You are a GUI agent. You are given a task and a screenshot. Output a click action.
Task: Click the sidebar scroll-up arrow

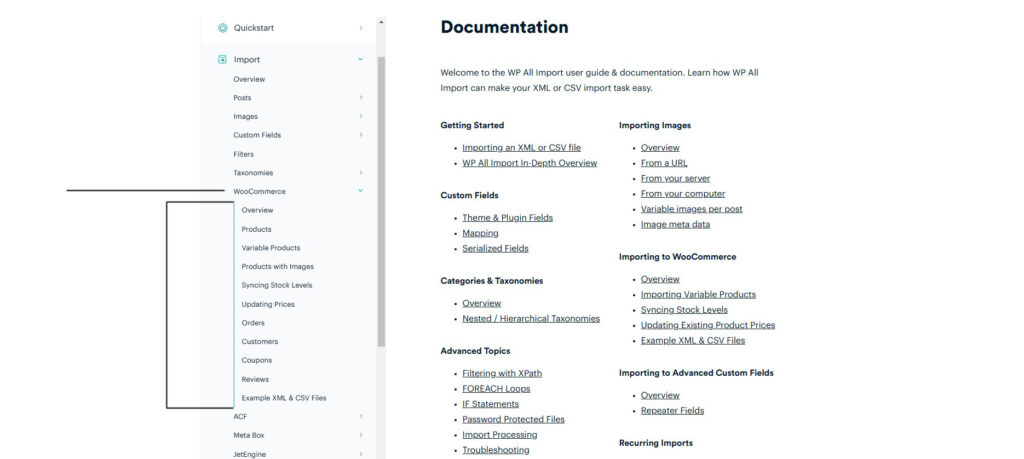(381, 22)
